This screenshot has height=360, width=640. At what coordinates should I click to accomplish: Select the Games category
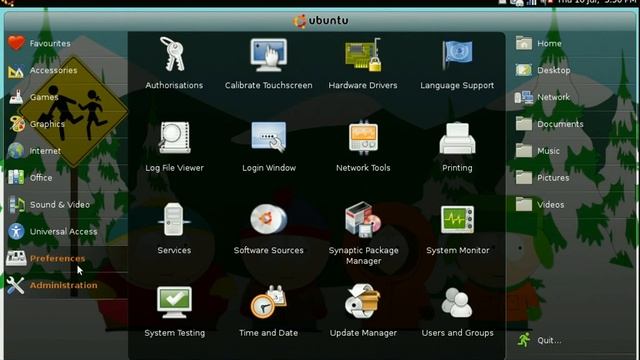pyautogui.click(x=67, y=97)
